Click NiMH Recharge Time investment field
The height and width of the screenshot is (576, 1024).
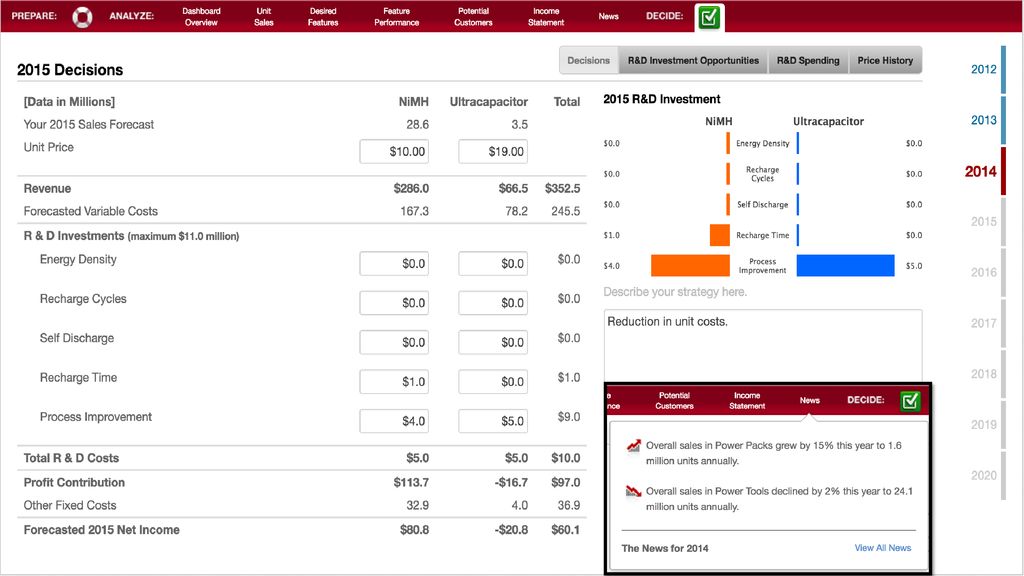[394, 381]
